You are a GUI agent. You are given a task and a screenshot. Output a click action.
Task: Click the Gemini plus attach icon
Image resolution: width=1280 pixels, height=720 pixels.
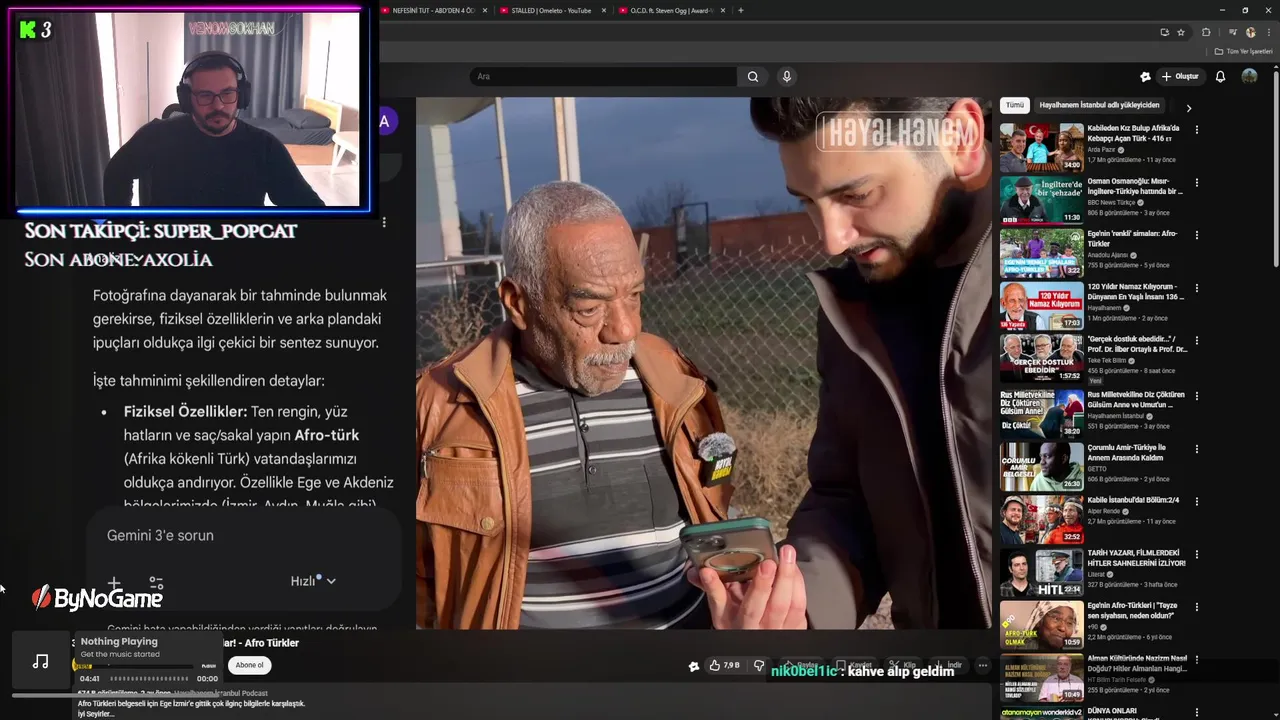[114, 582]
